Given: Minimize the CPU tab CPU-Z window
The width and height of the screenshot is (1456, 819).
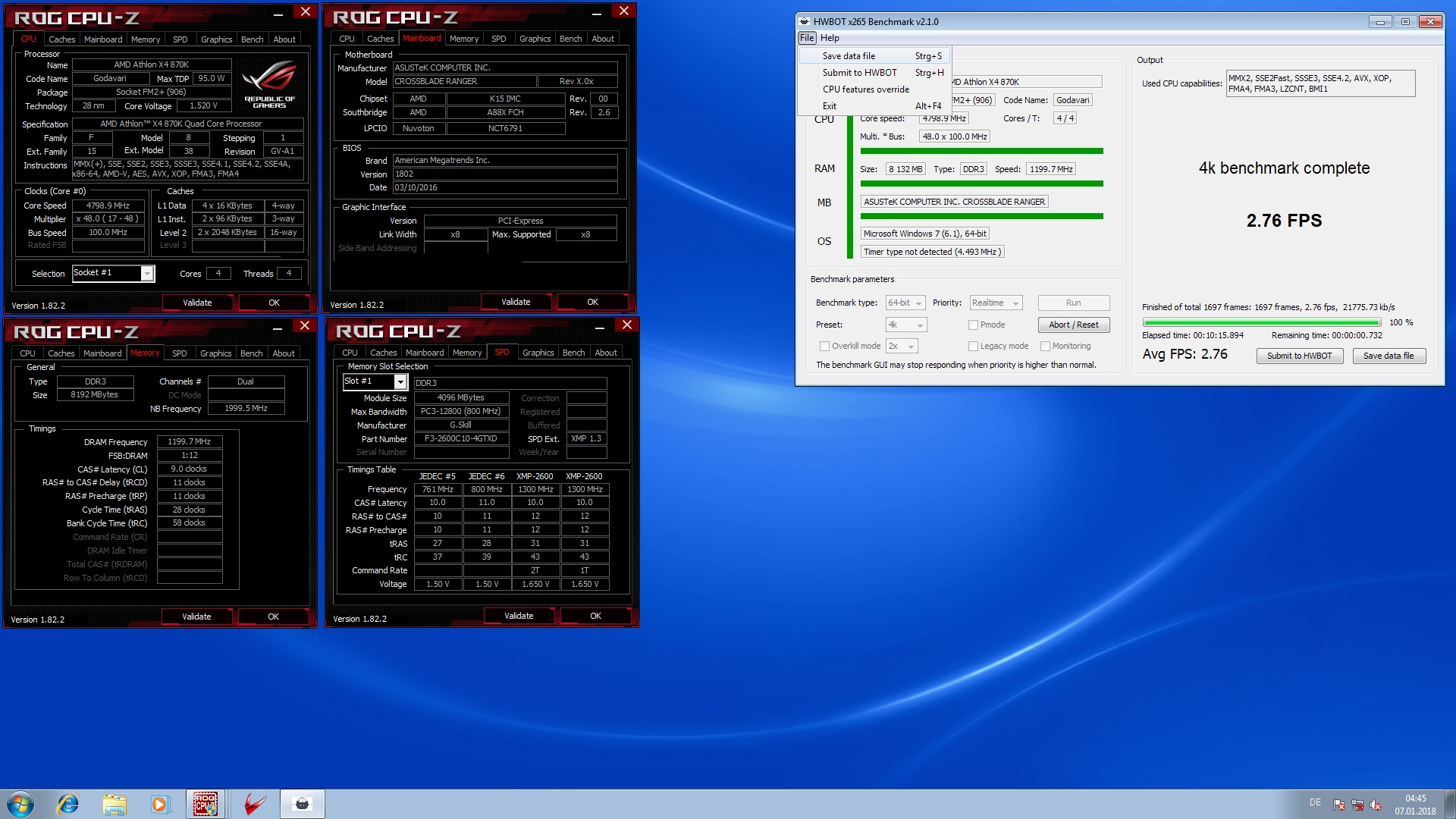Looking at the screenshot, I should [278, 13].
